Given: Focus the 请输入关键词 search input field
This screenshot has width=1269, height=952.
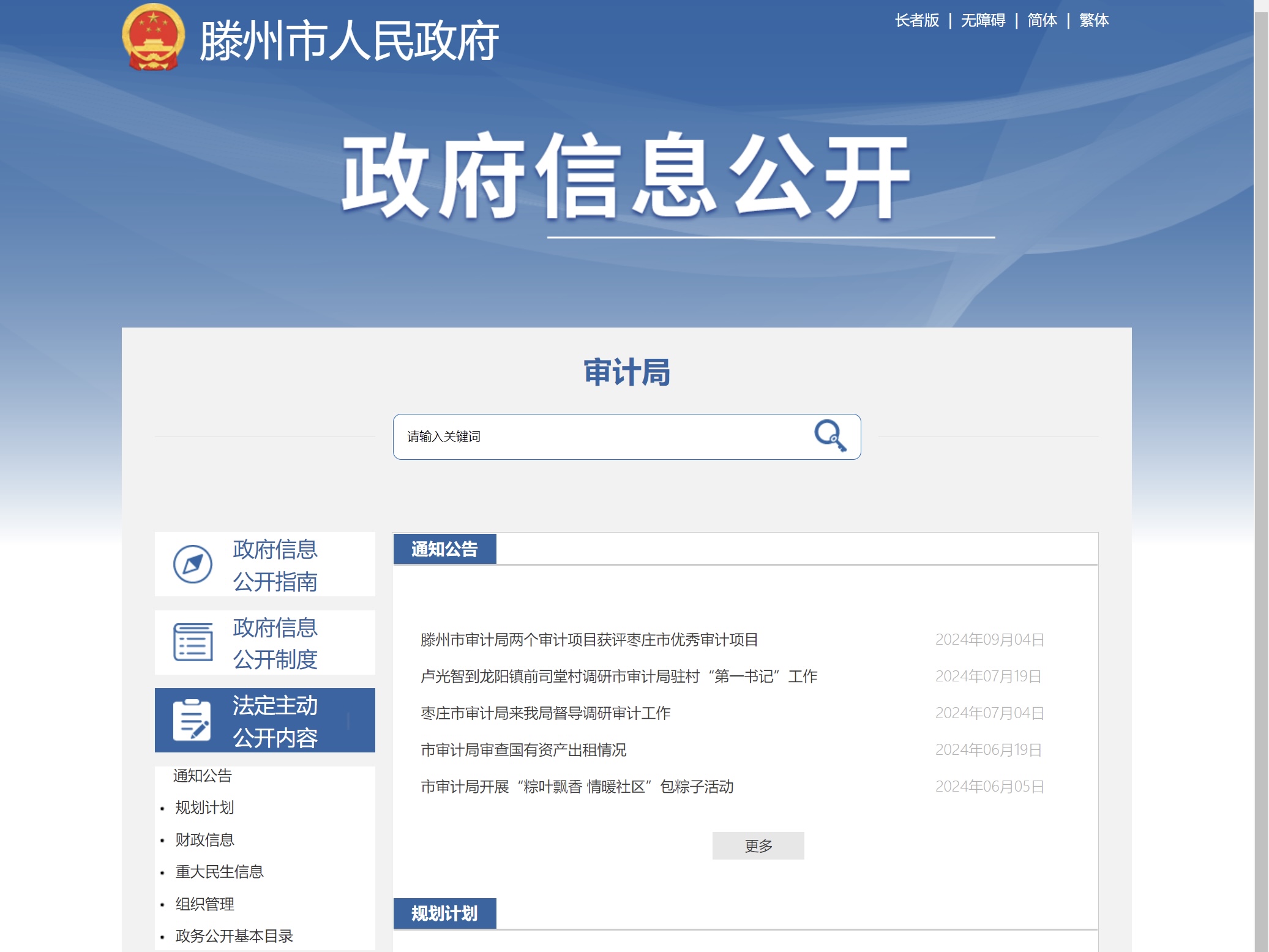Looking at the screenshot, I should [x=603, y=437].
